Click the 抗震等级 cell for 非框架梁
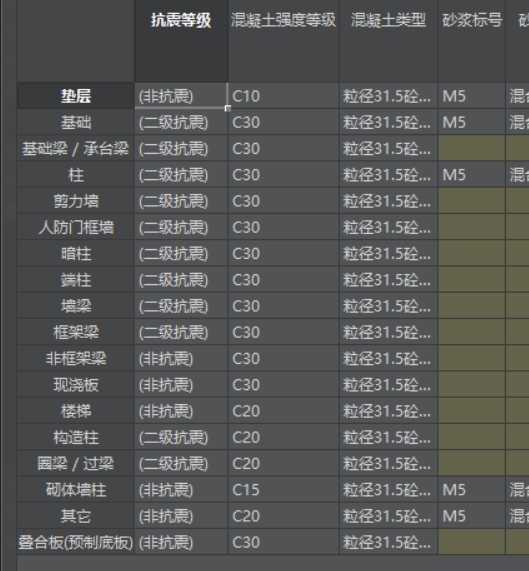Screen dimensions: 529x571 (181, 358)
